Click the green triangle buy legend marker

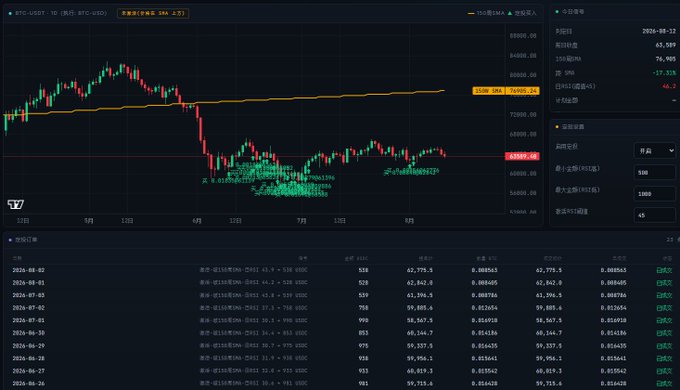point(510,13)
